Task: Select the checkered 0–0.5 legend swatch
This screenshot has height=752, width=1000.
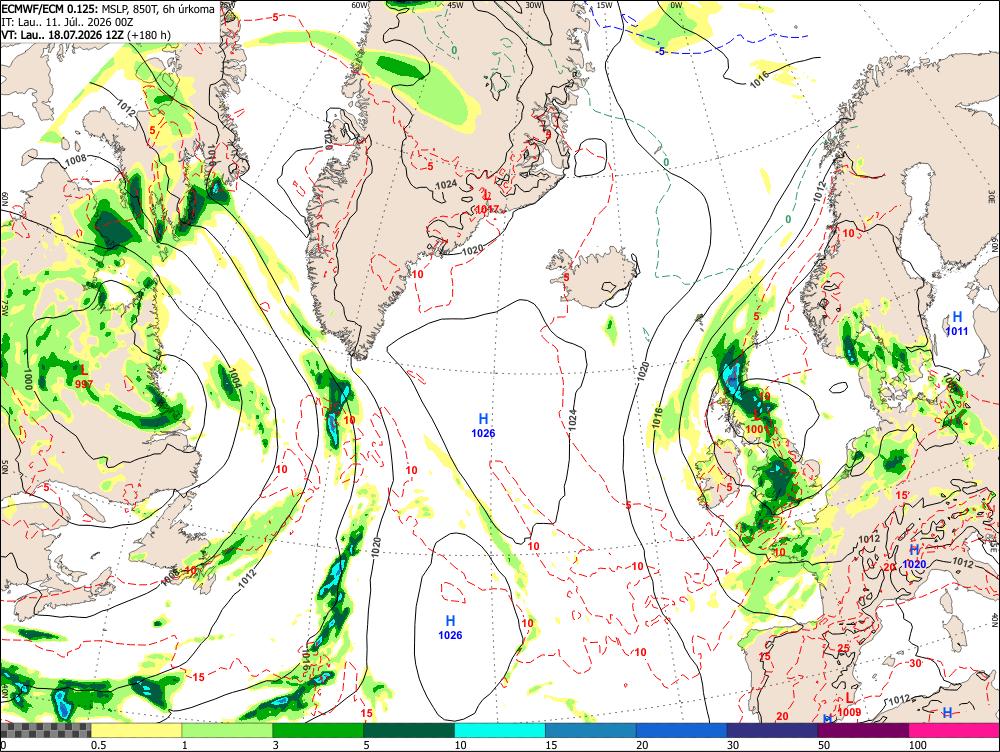Action: 45,730
